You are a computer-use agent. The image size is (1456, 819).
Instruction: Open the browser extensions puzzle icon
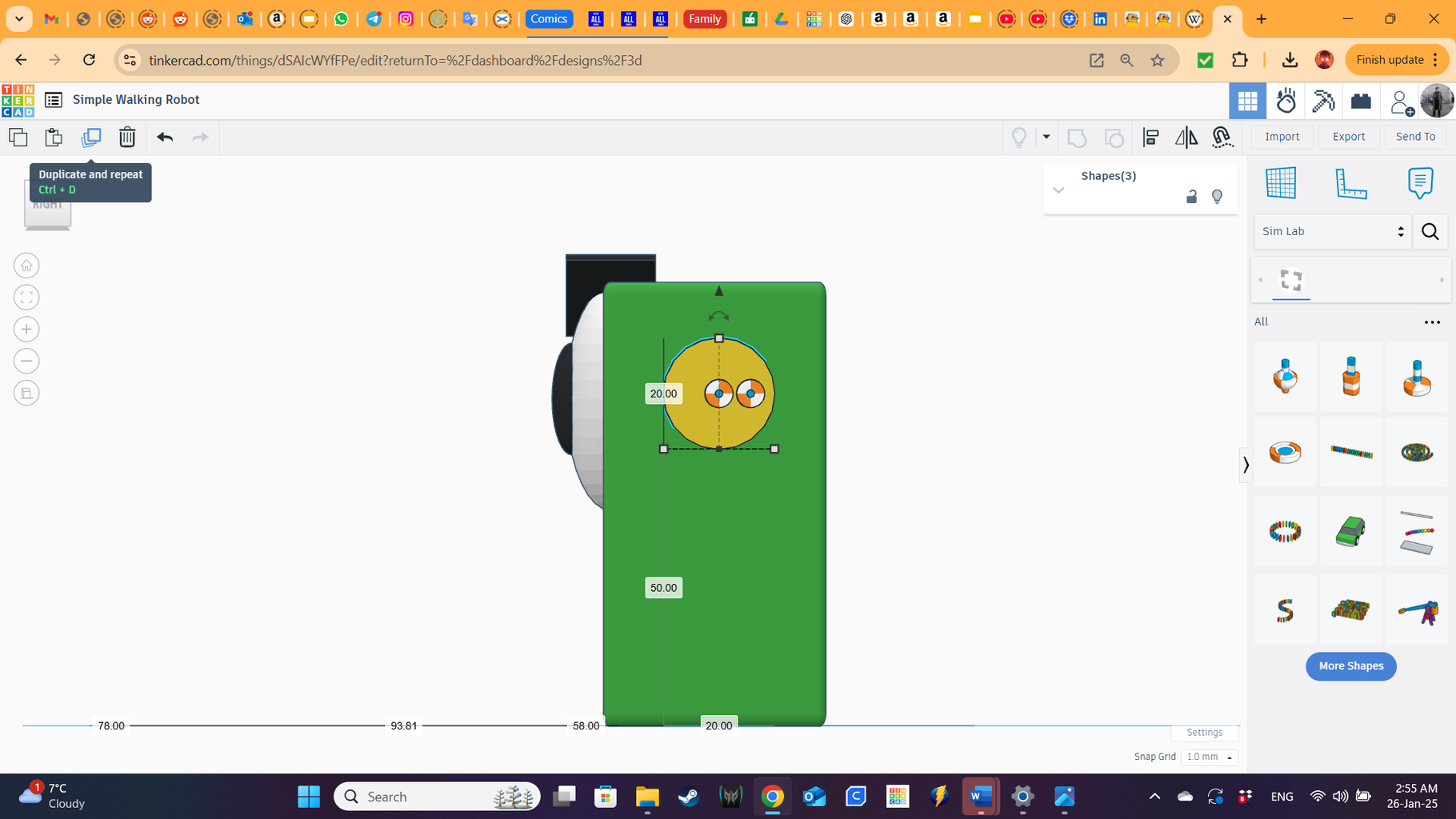coord(1240,60)
